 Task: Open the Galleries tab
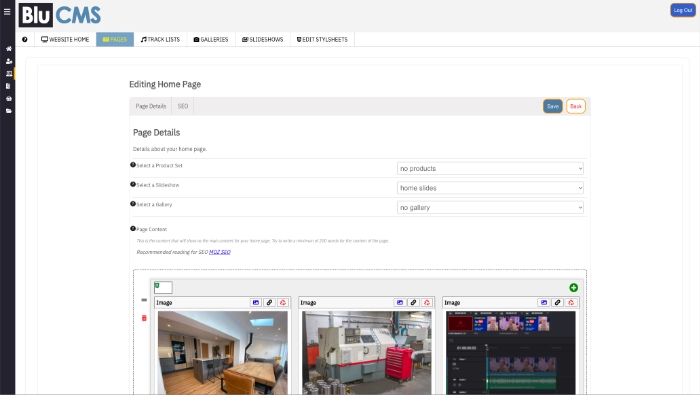(211, 39)
